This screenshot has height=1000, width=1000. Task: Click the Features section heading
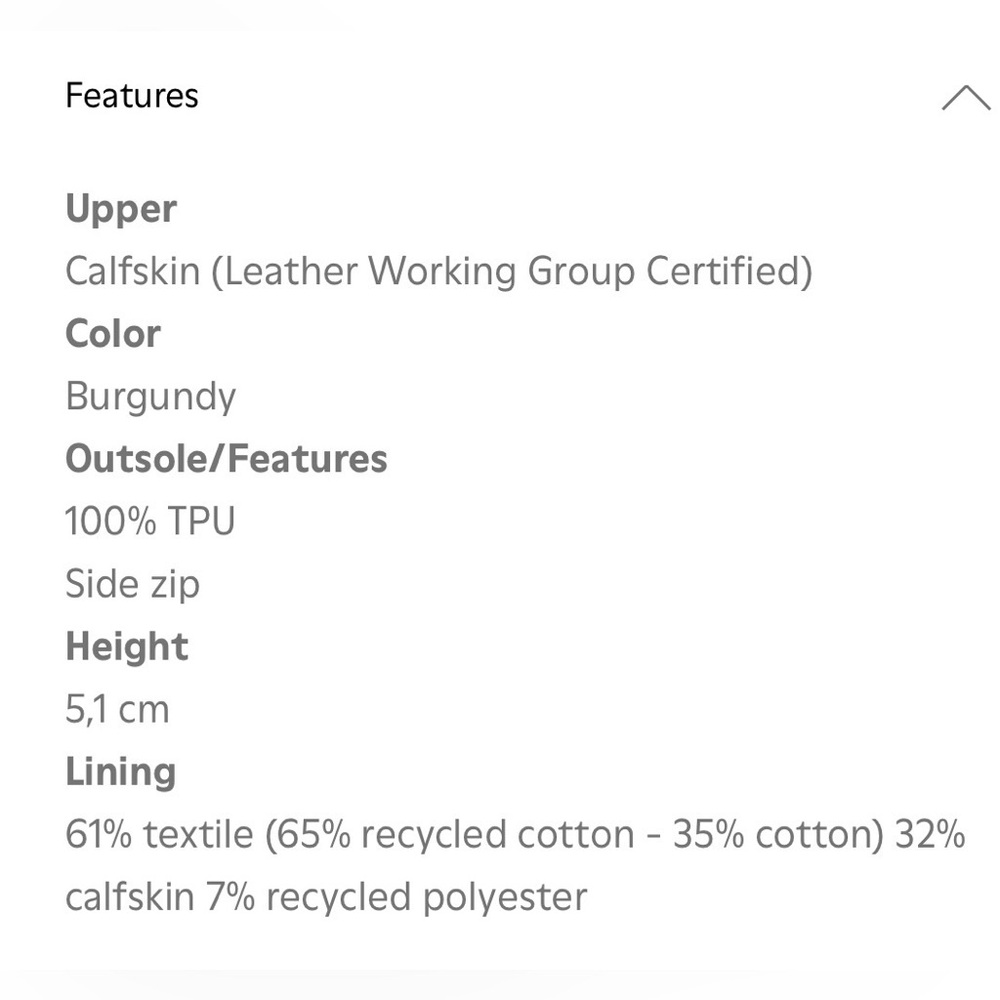click(x=132, y=96)
